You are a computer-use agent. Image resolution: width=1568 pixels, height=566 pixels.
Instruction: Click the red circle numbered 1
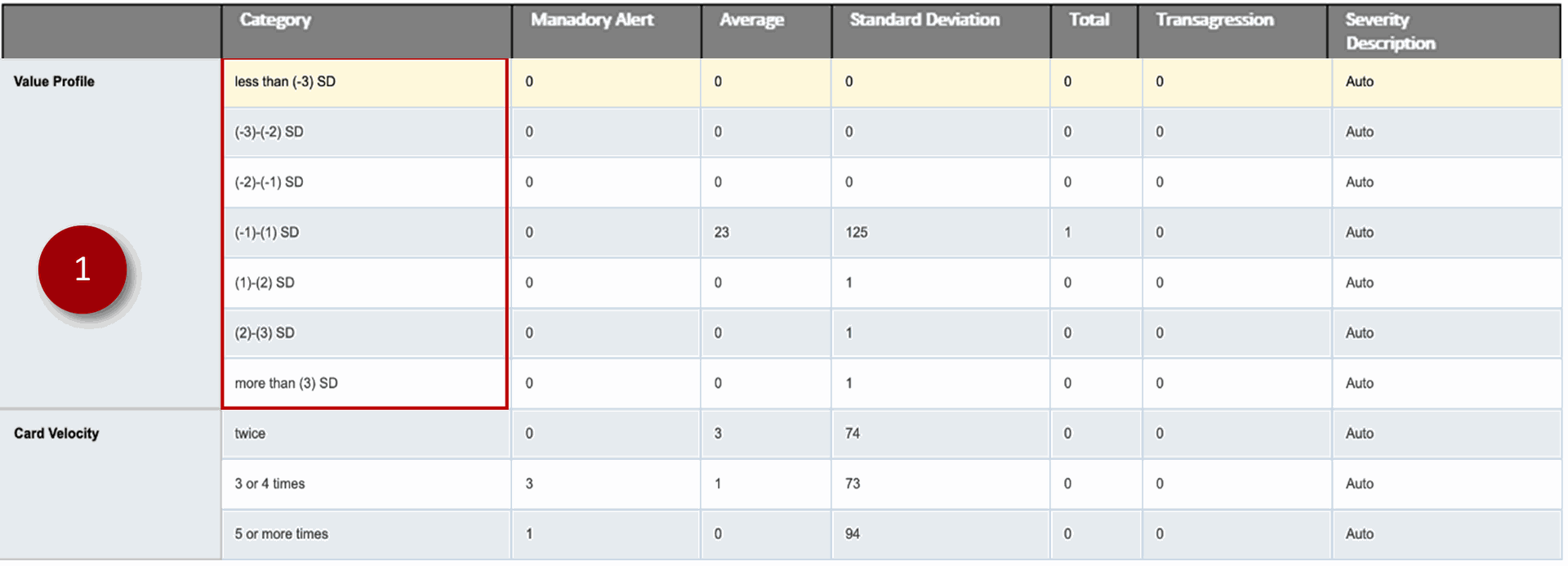(x=82, y=270)
